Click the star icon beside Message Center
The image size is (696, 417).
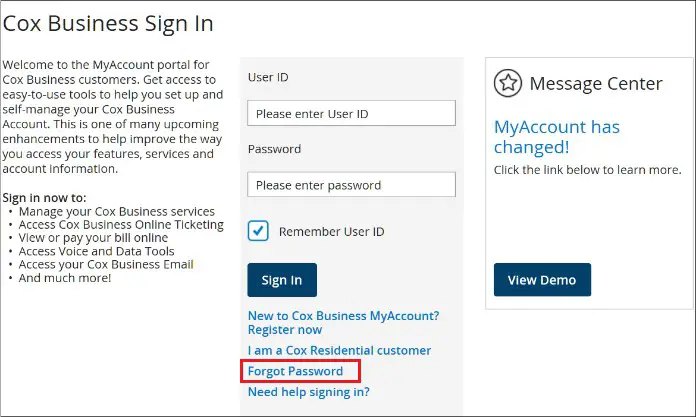coord(508,84)
